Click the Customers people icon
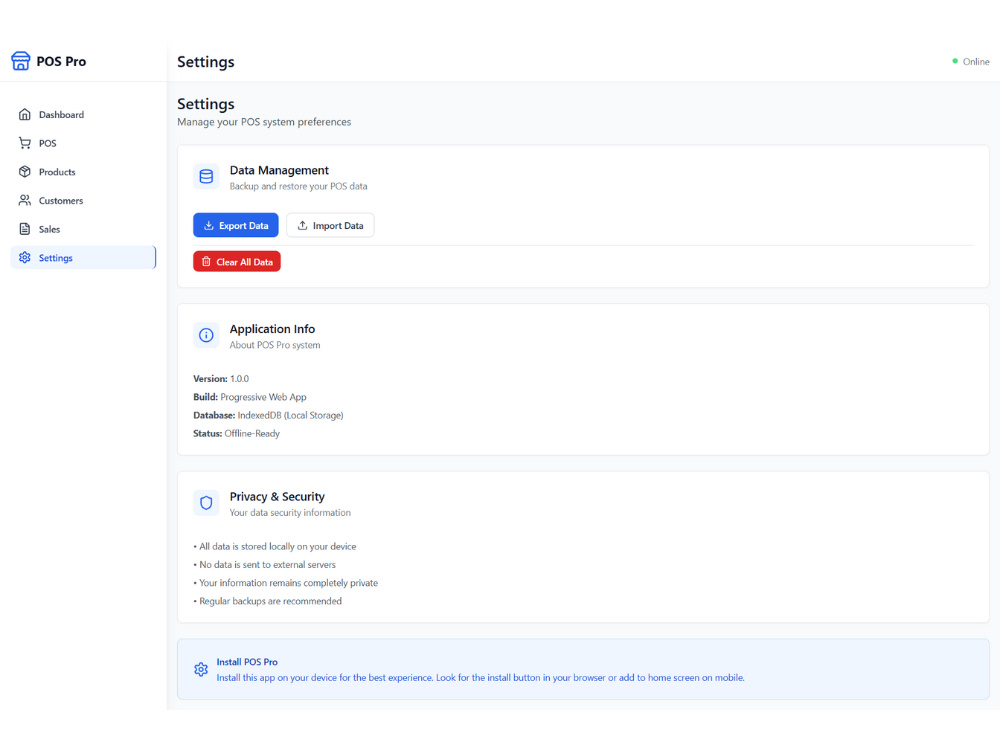This screenshot has width=1000, height=750. click(x=25, y=200)
